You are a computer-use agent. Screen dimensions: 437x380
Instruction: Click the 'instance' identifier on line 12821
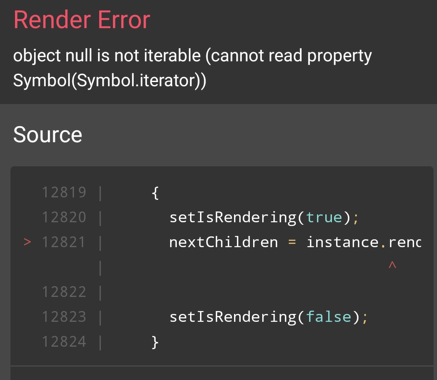pos(343,242)
